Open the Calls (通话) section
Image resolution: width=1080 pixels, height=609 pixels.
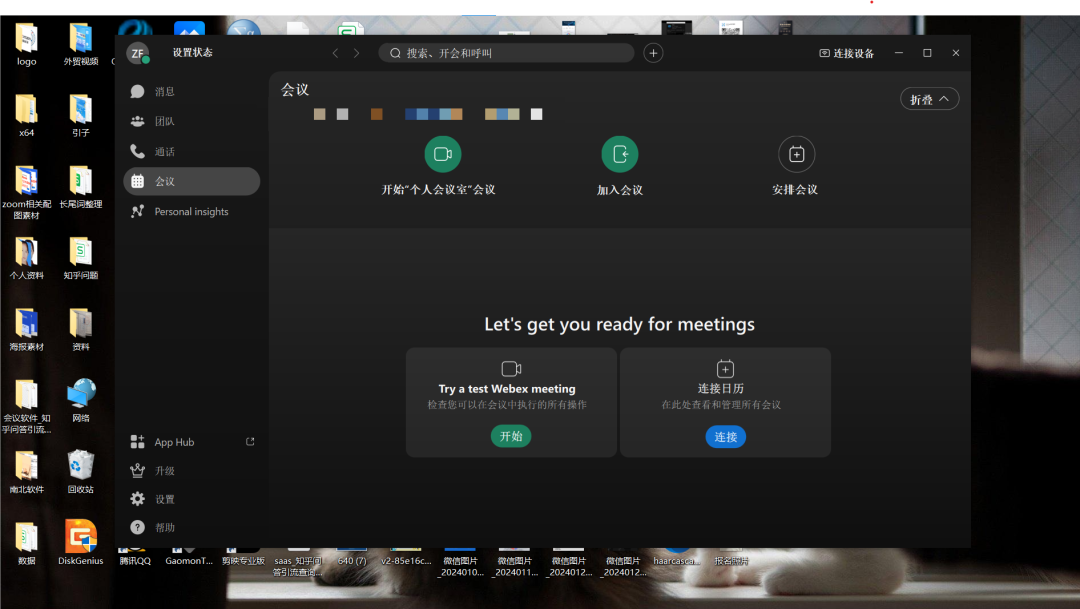point(165,151)
